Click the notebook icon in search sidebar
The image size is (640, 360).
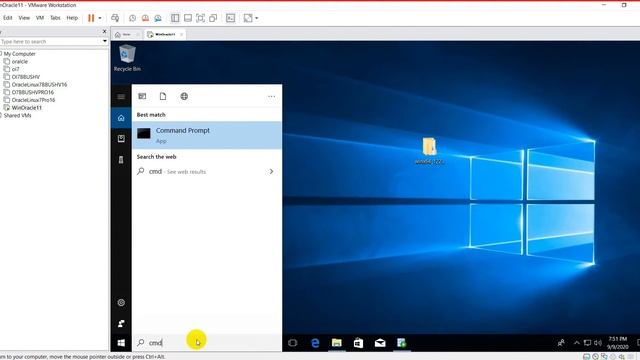(x=121, y=139)
